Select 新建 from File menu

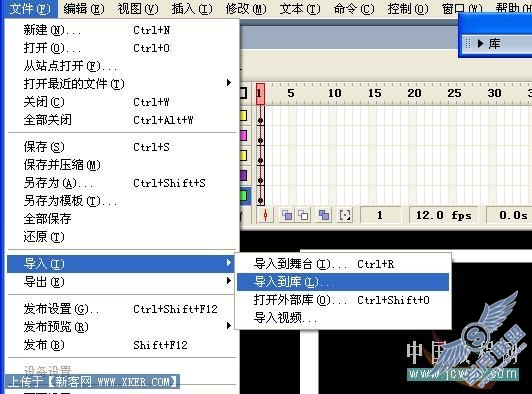pos(121,30)
